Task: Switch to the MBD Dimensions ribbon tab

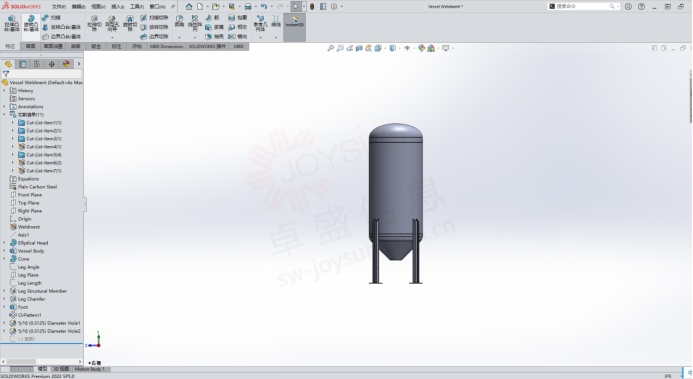Action: 166,46
